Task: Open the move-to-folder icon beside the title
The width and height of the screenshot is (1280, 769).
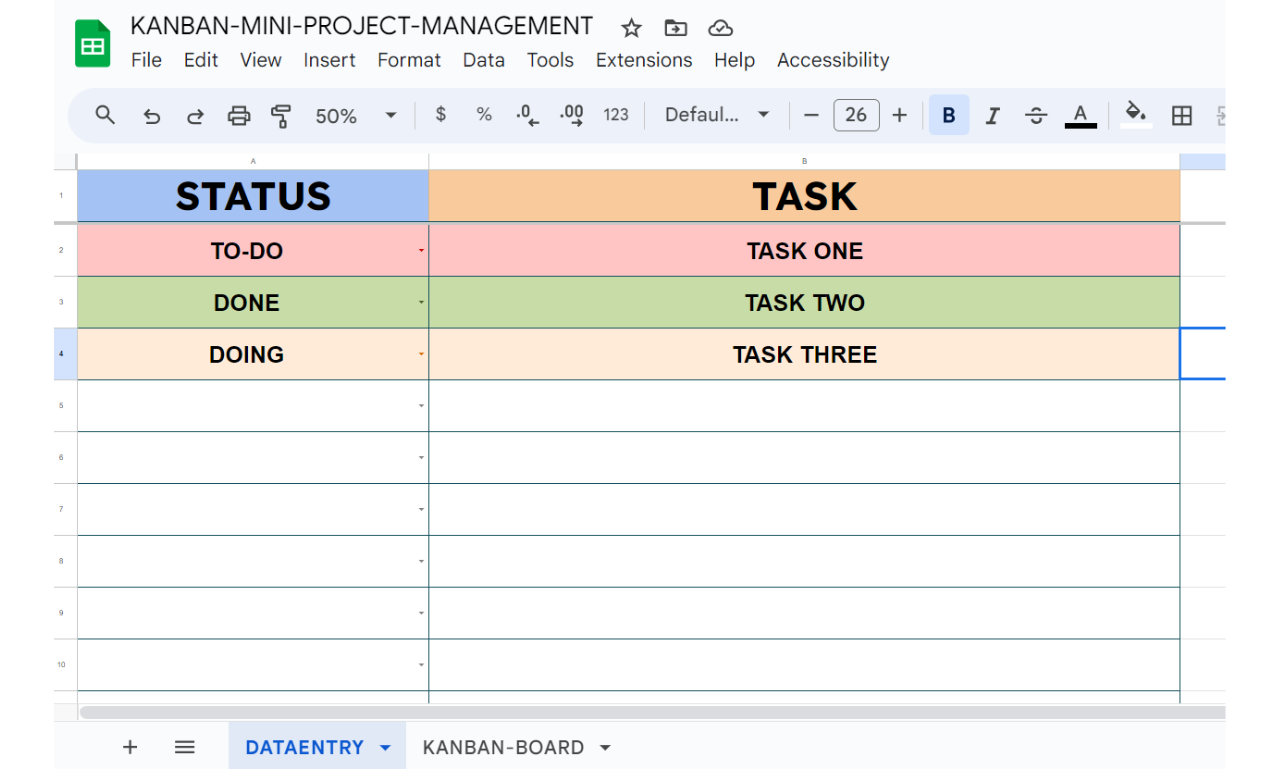Action: click(676, 28)
